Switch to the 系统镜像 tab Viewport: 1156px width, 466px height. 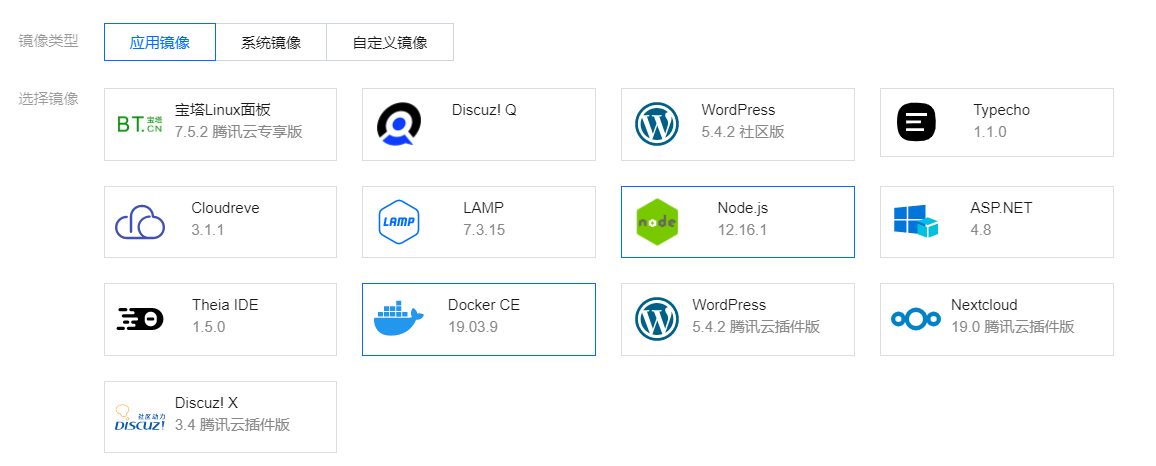[271, 42]
